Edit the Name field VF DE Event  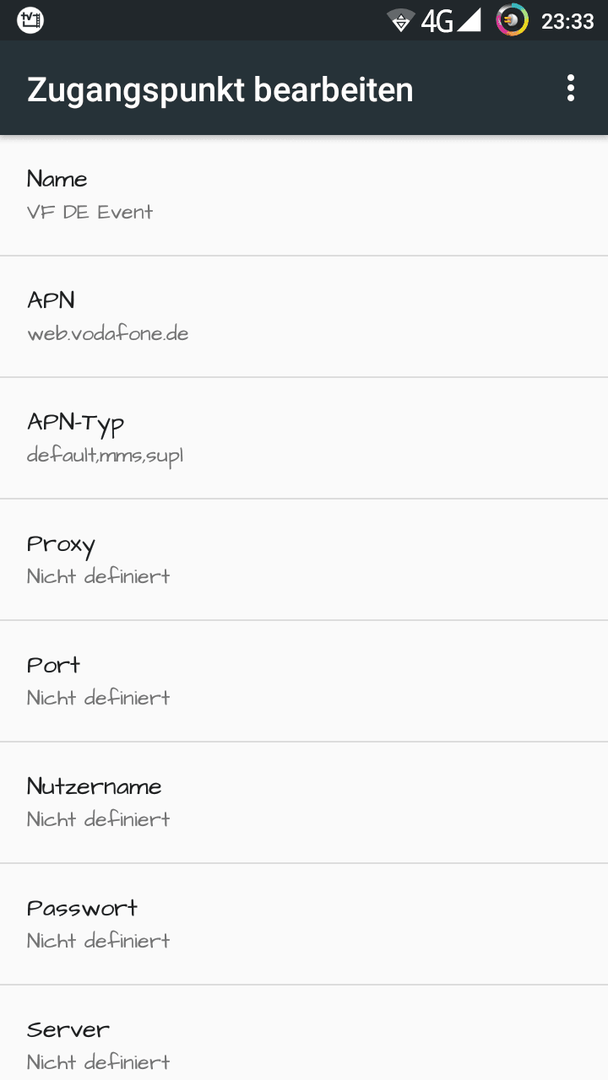[304, 196]
